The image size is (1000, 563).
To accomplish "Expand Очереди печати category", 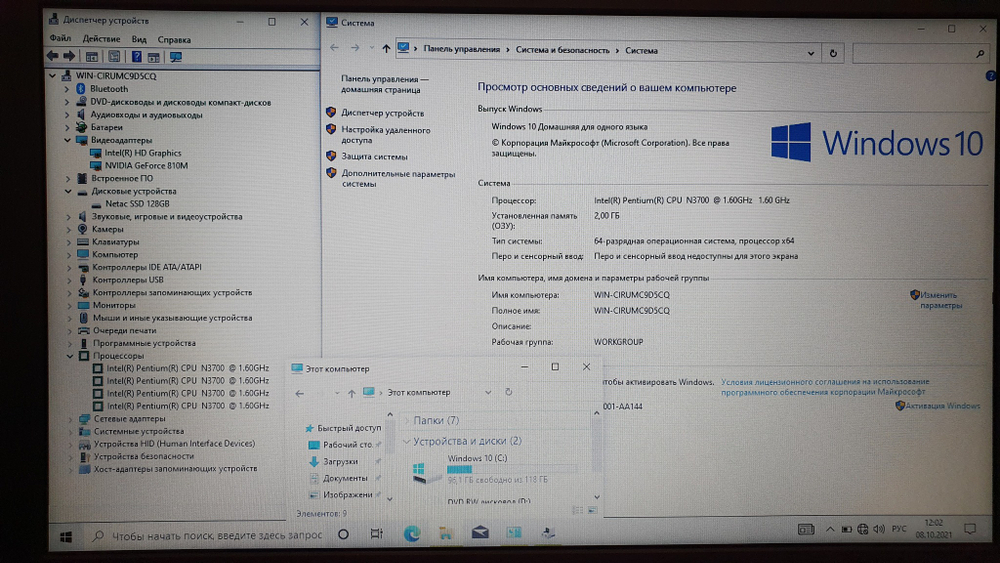I will click(70, 330).
